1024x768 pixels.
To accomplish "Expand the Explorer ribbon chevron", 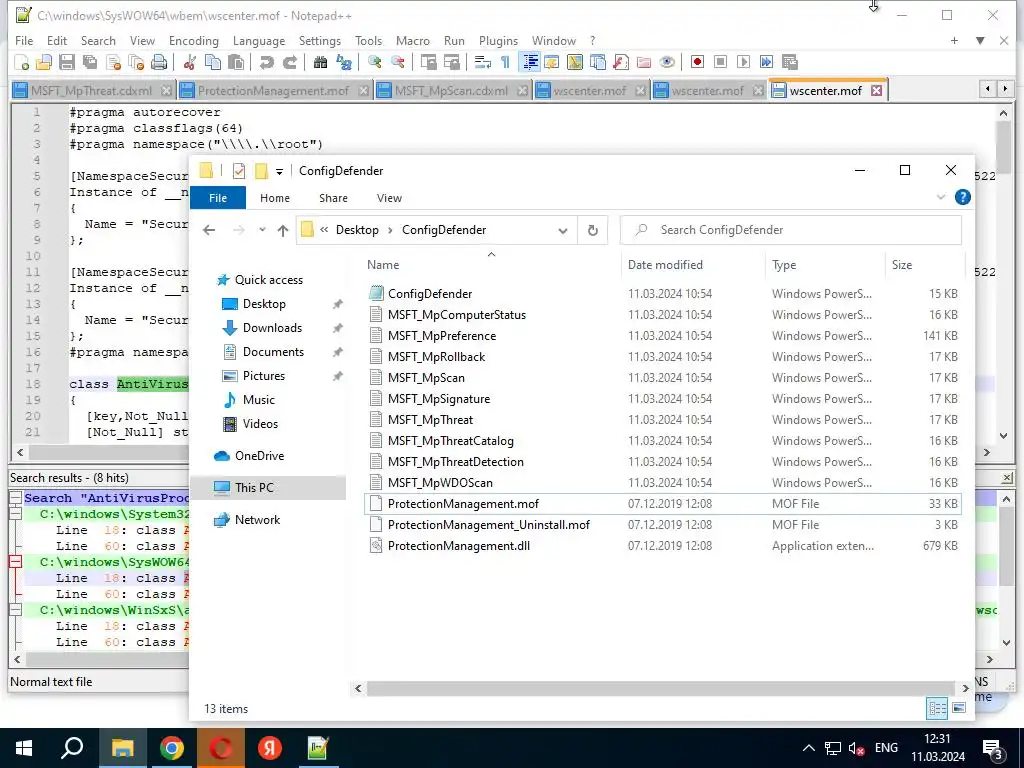I will point(940,197).
